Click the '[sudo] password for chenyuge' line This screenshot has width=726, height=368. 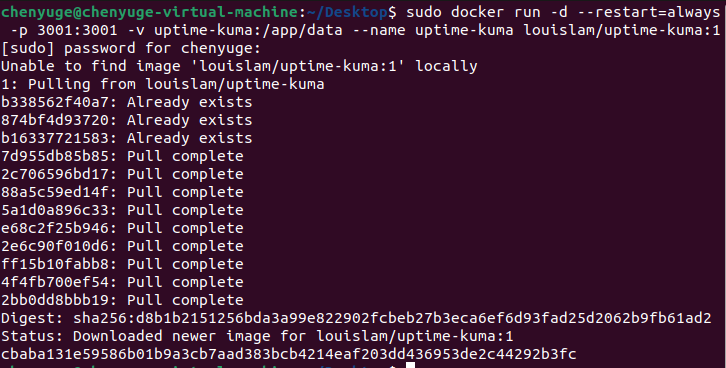point(131,48)
